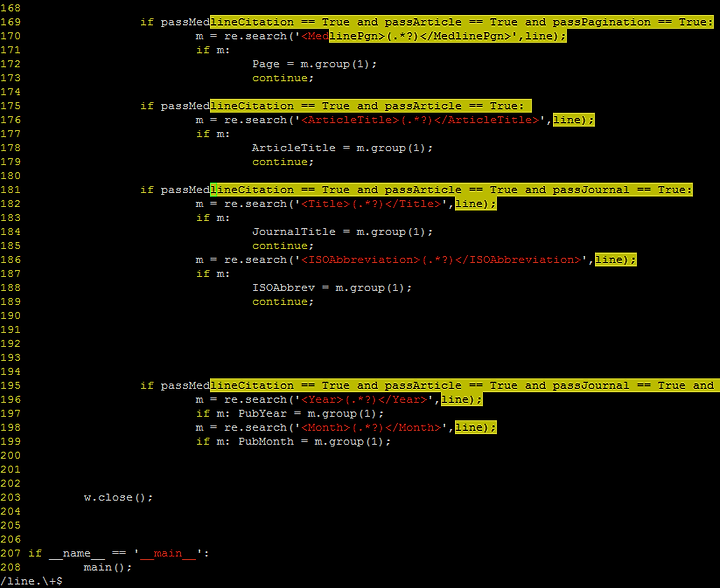Screen dimensions: 720x588
Task: Click 'PubMonth = m.group(1);' on line 199
Action: click(315, 442)
